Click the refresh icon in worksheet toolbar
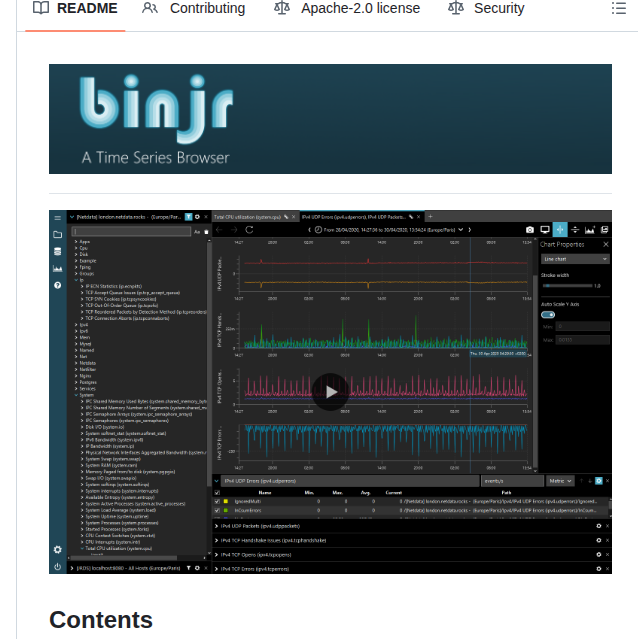 [249, 230]
